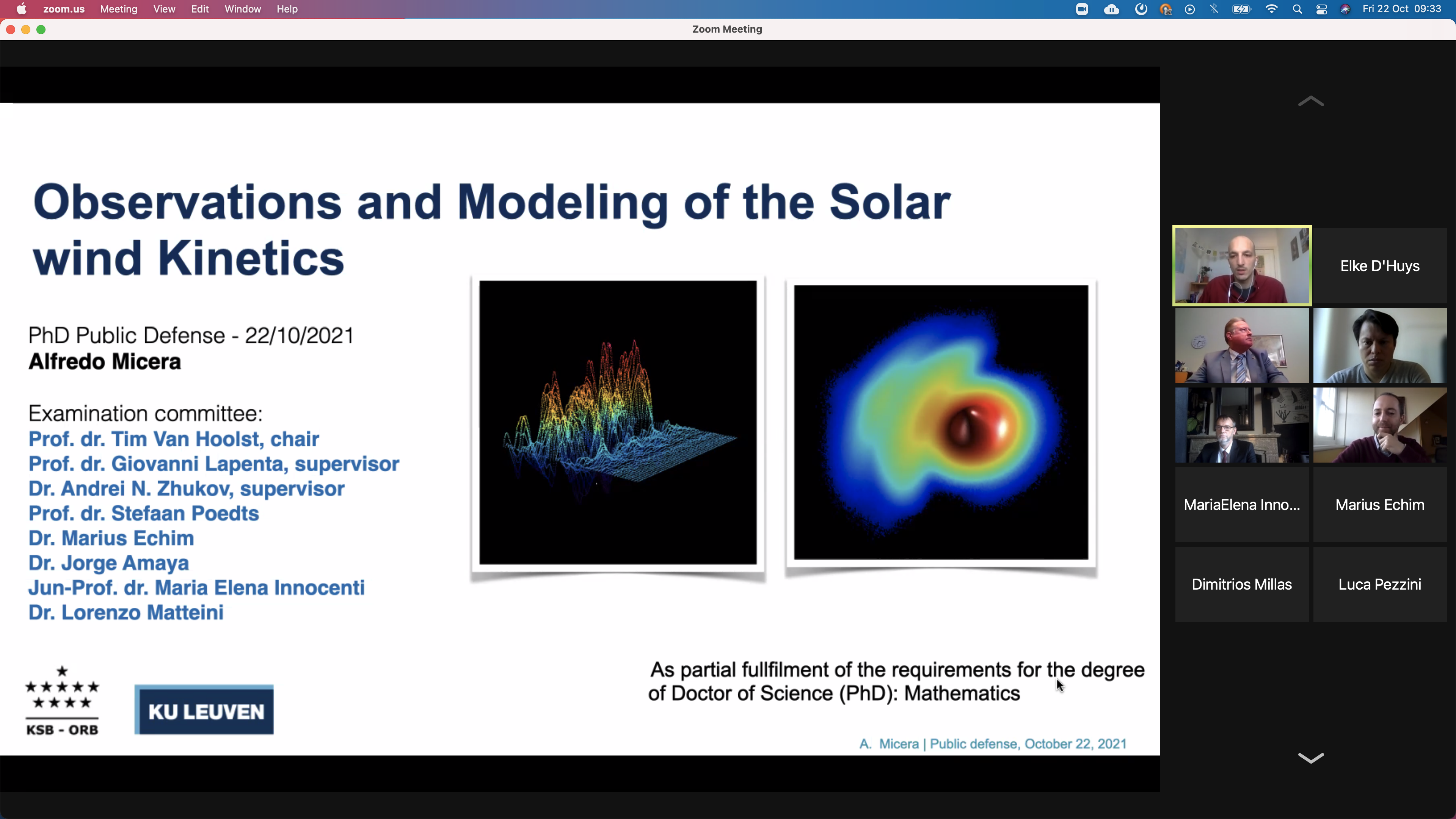Open the Apple menu
The image size is (1456, 819).
click(x=22, y=9)
